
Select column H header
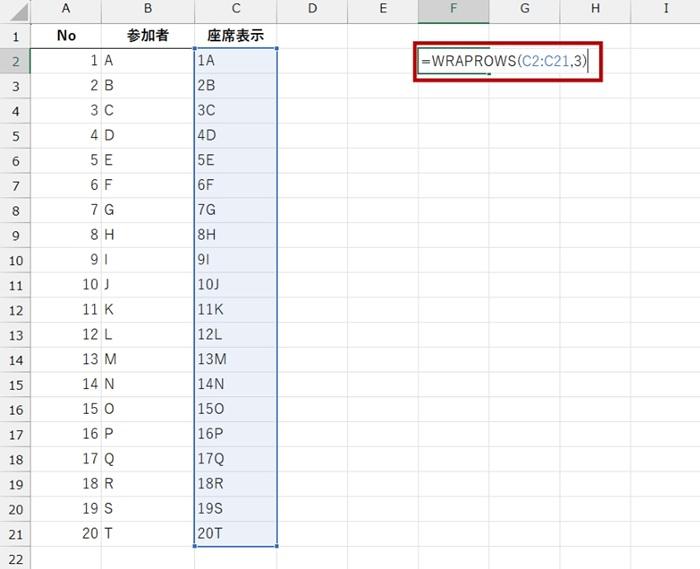point(595,9)
